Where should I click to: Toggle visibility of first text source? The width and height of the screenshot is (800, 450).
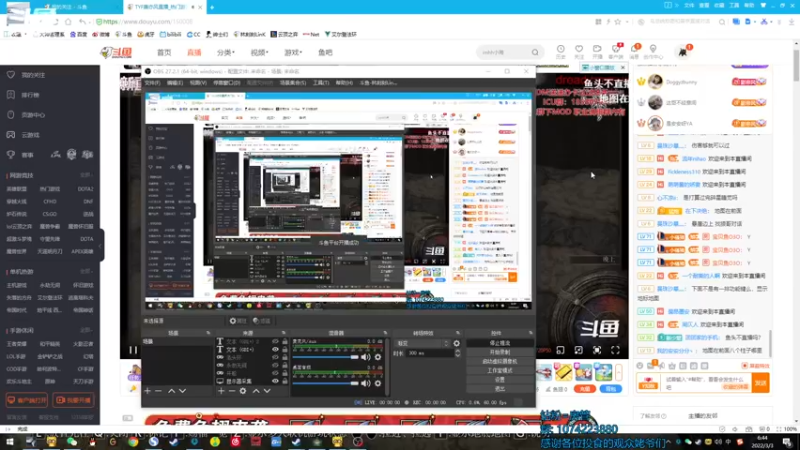point(276,341)
